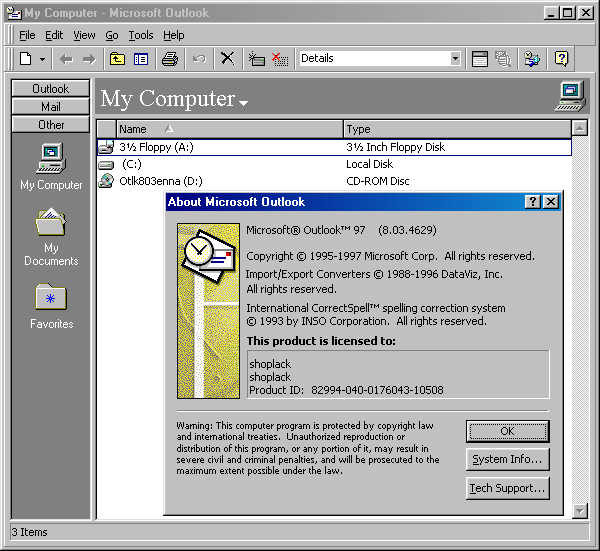600x551 pixels.
Task: Close the About Microsoft Outlook dialog
Action: tap(551, 202)
